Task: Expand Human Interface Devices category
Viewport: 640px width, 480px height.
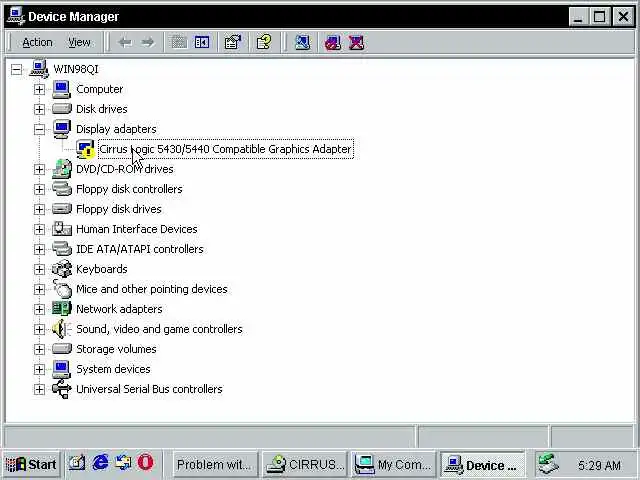Action: pos(39,229)
